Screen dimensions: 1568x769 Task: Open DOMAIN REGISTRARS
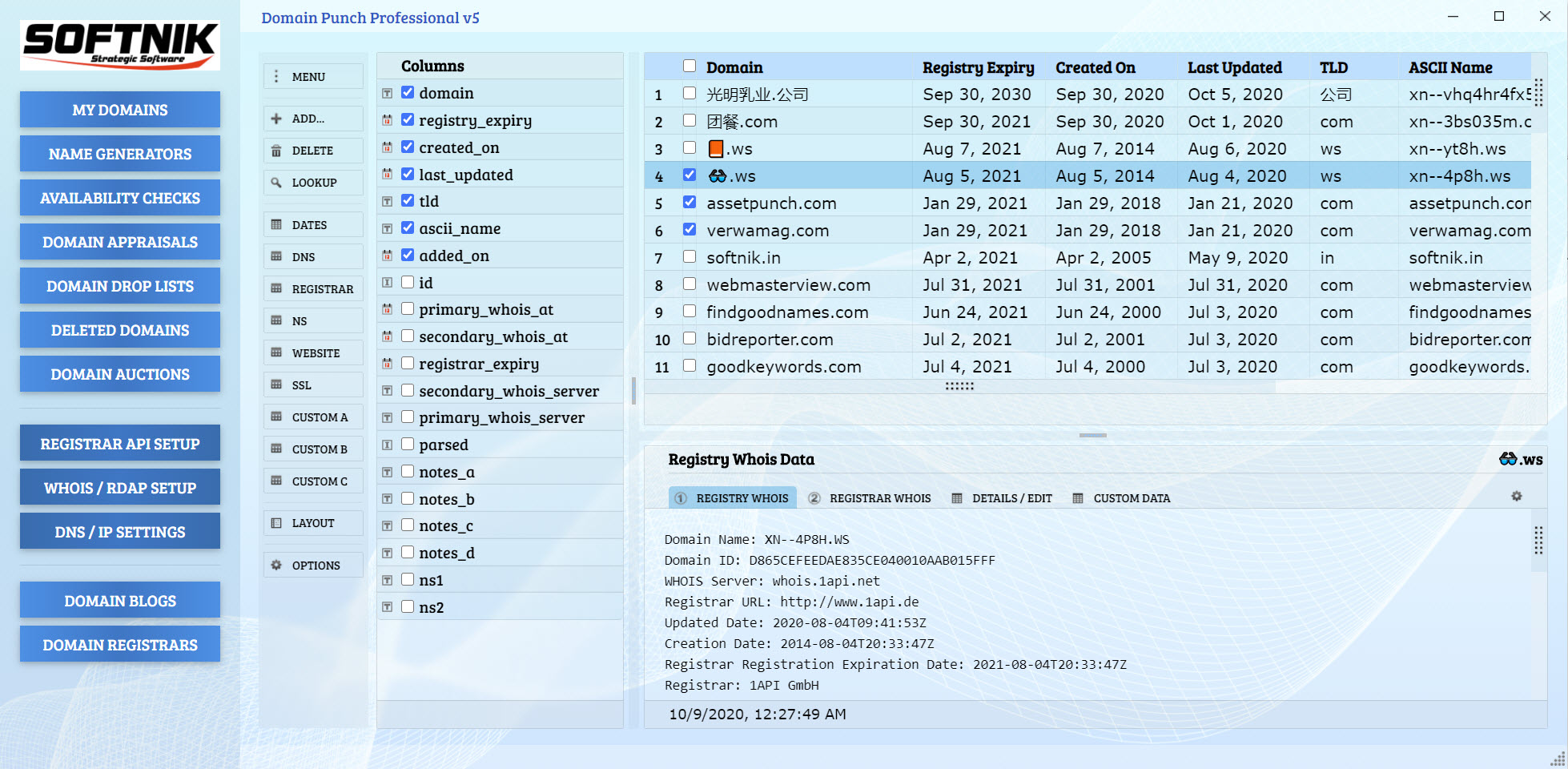[x=120, y=645]
